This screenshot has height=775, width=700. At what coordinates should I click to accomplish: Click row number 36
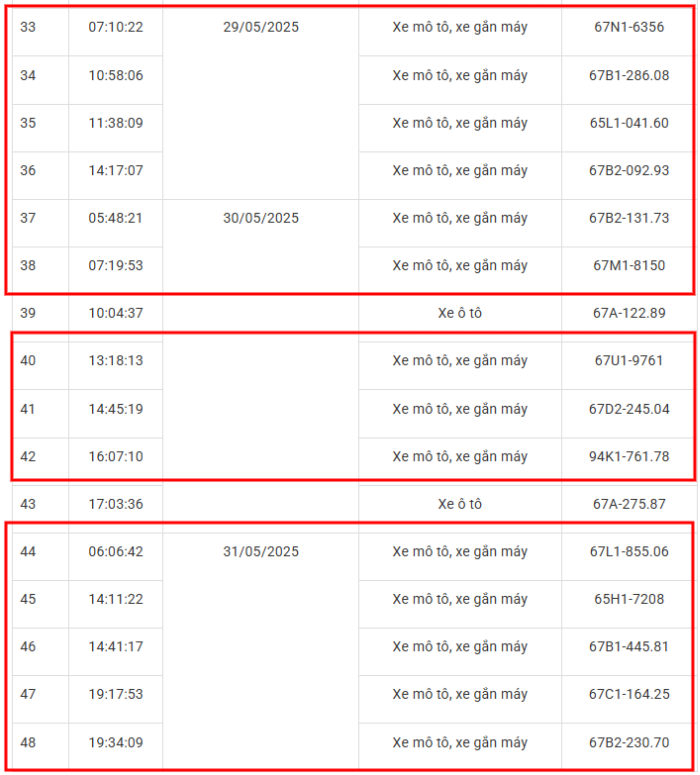28,170
